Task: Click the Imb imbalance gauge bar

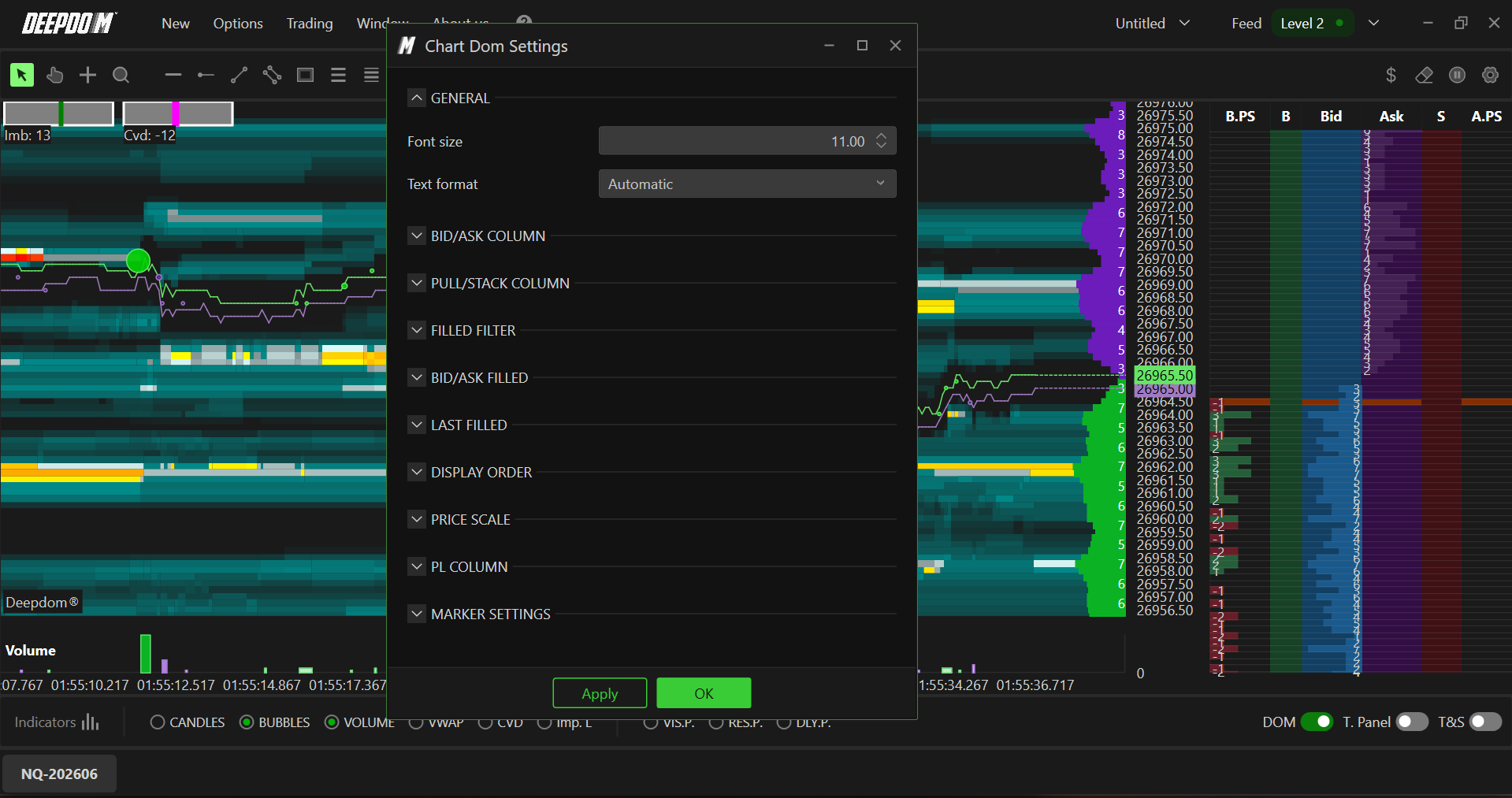Action: click(x=59, y=114)
